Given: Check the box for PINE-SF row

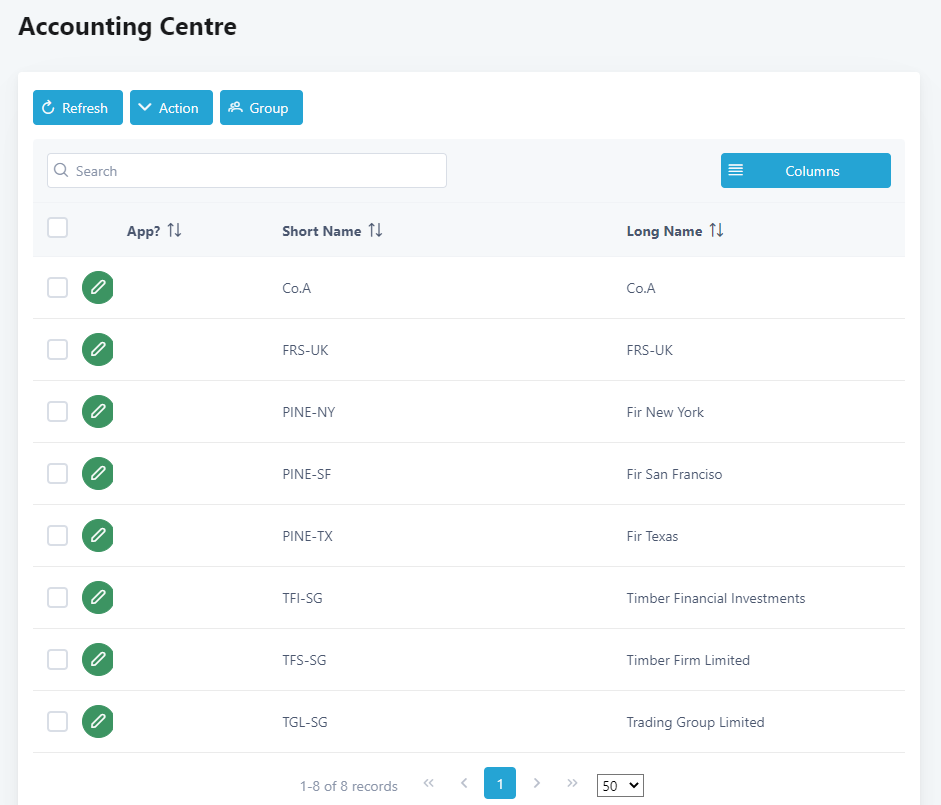Looking at the screenshot, I should click(x=58, y=474).
